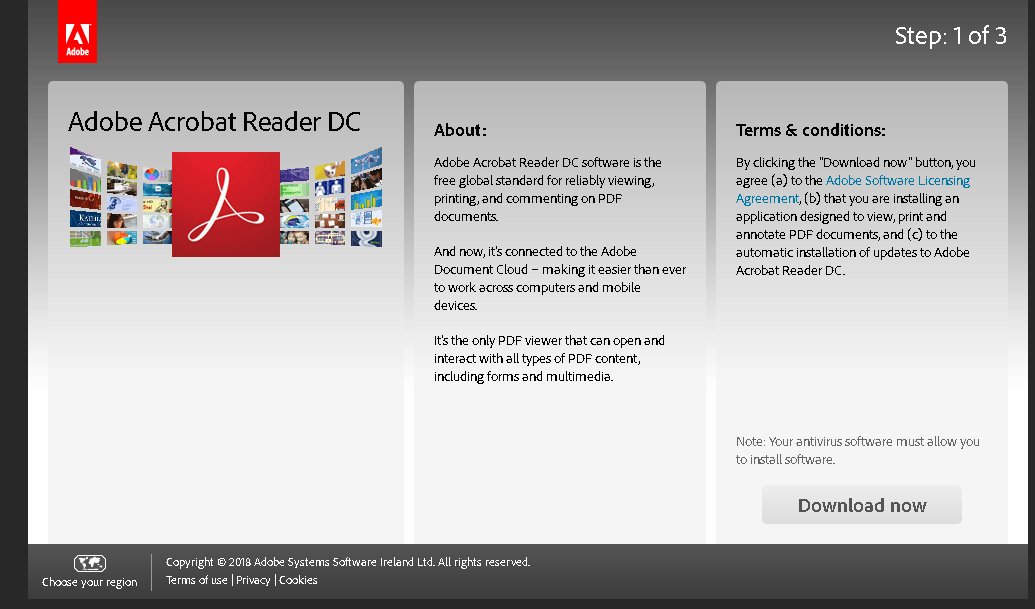Viewport: 1035px width, 609px height.
Task: Open the Cookies link in footer
Action: [x=298, y=580]
